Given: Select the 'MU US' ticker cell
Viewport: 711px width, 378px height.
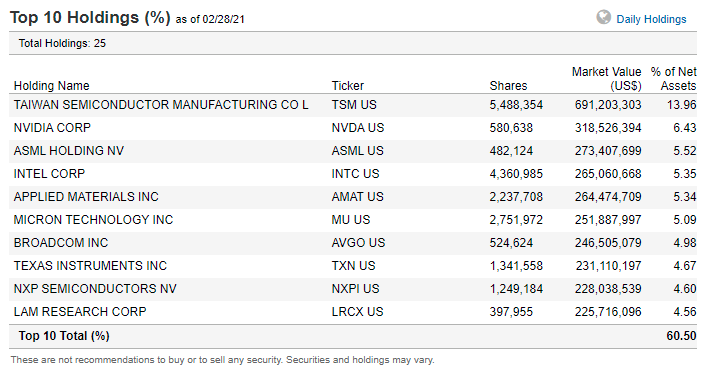Looking at the screenshot, I should [x=351, y=220].
